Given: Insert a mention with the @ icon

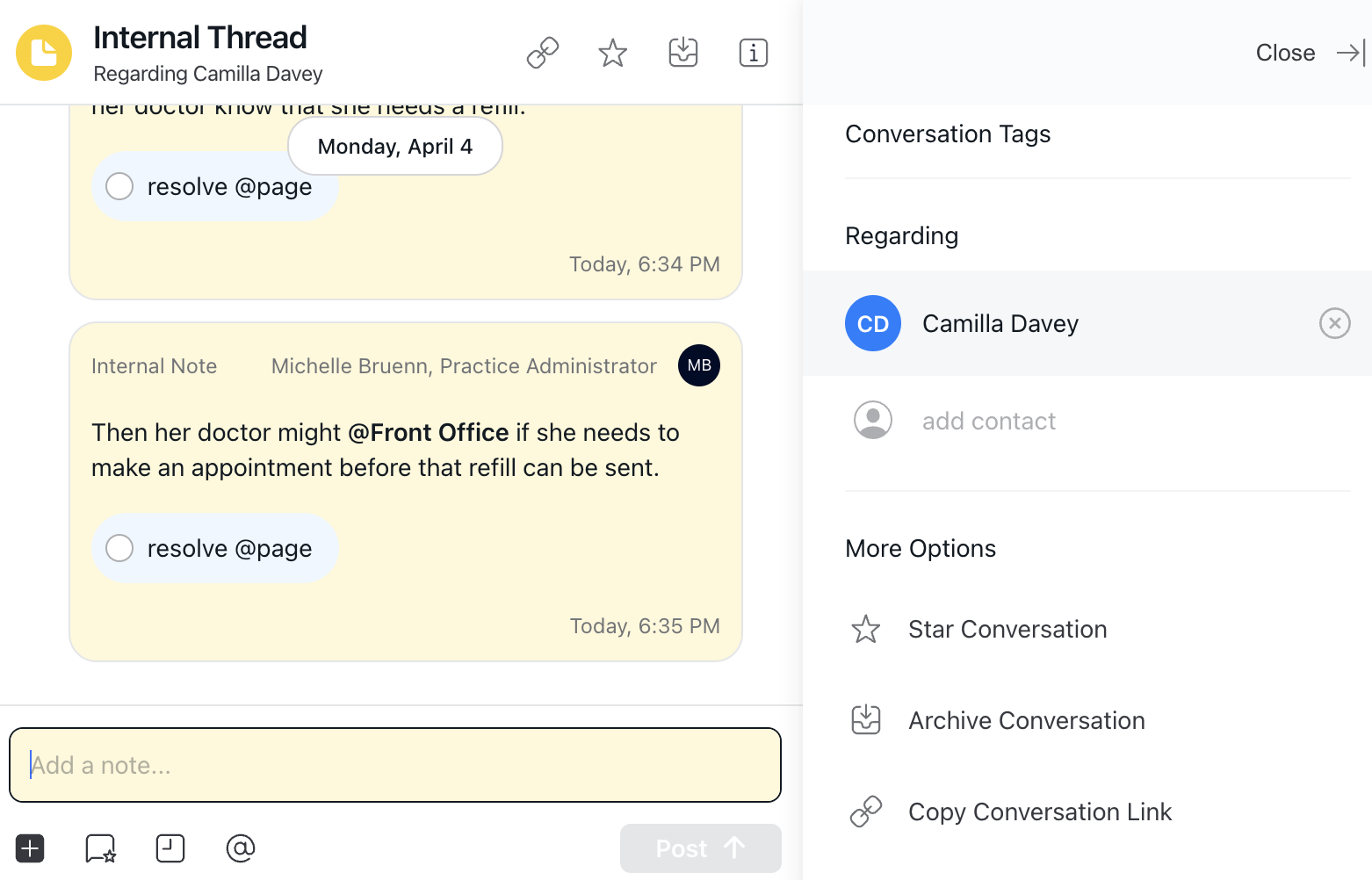Looking at the screenshot, I should pyautogui.click(x=240, y=848).
